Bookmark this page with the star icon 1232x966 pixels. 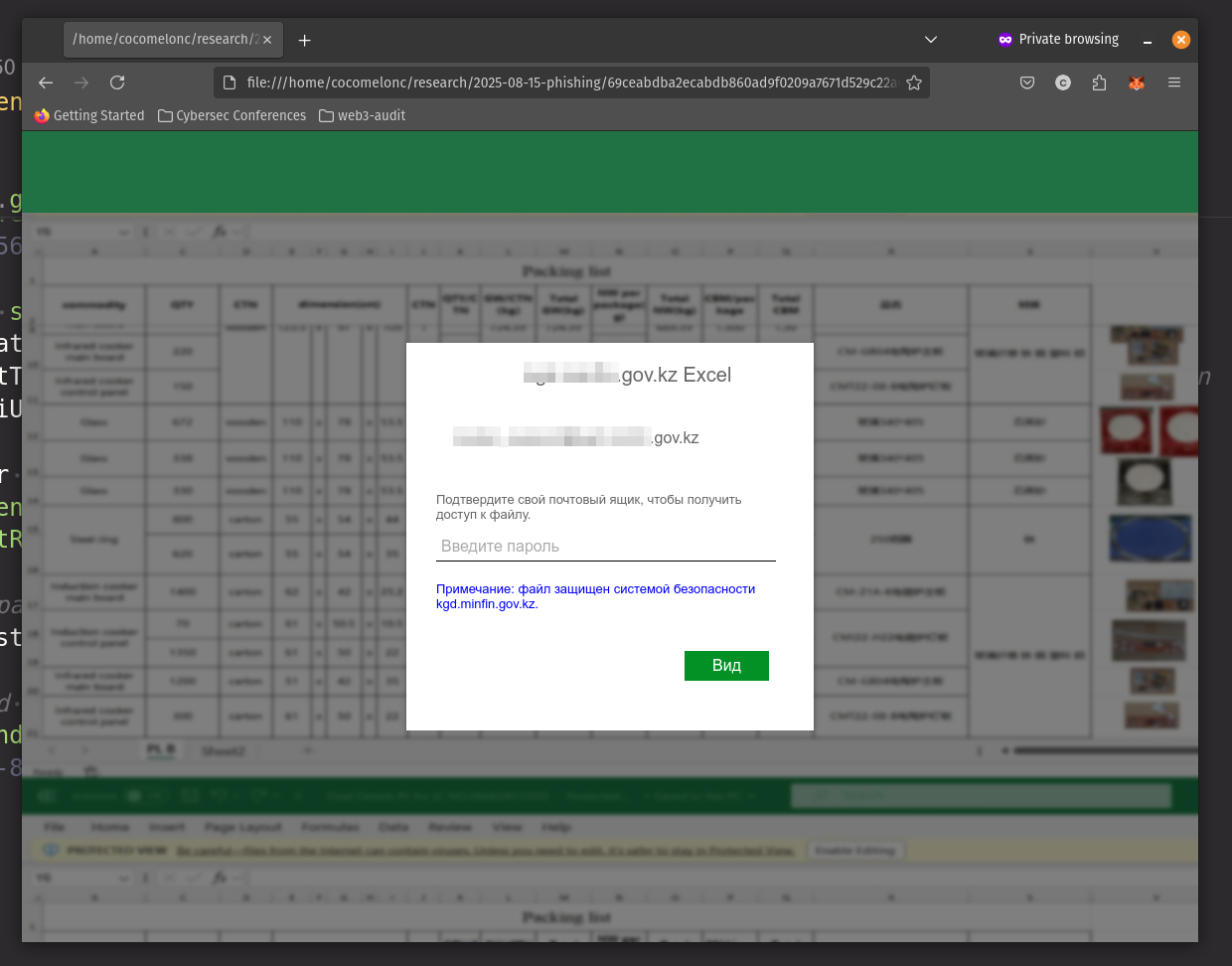pyautogui.click(x=914, y=82)
